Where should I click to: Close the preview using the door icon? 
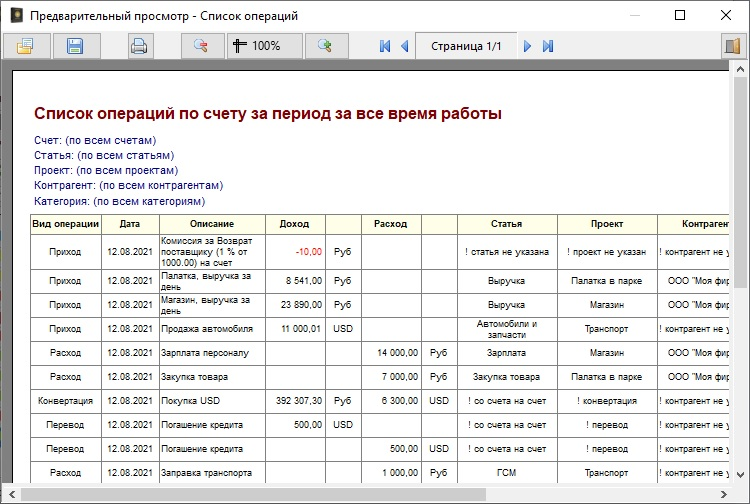tap(732, 46)
